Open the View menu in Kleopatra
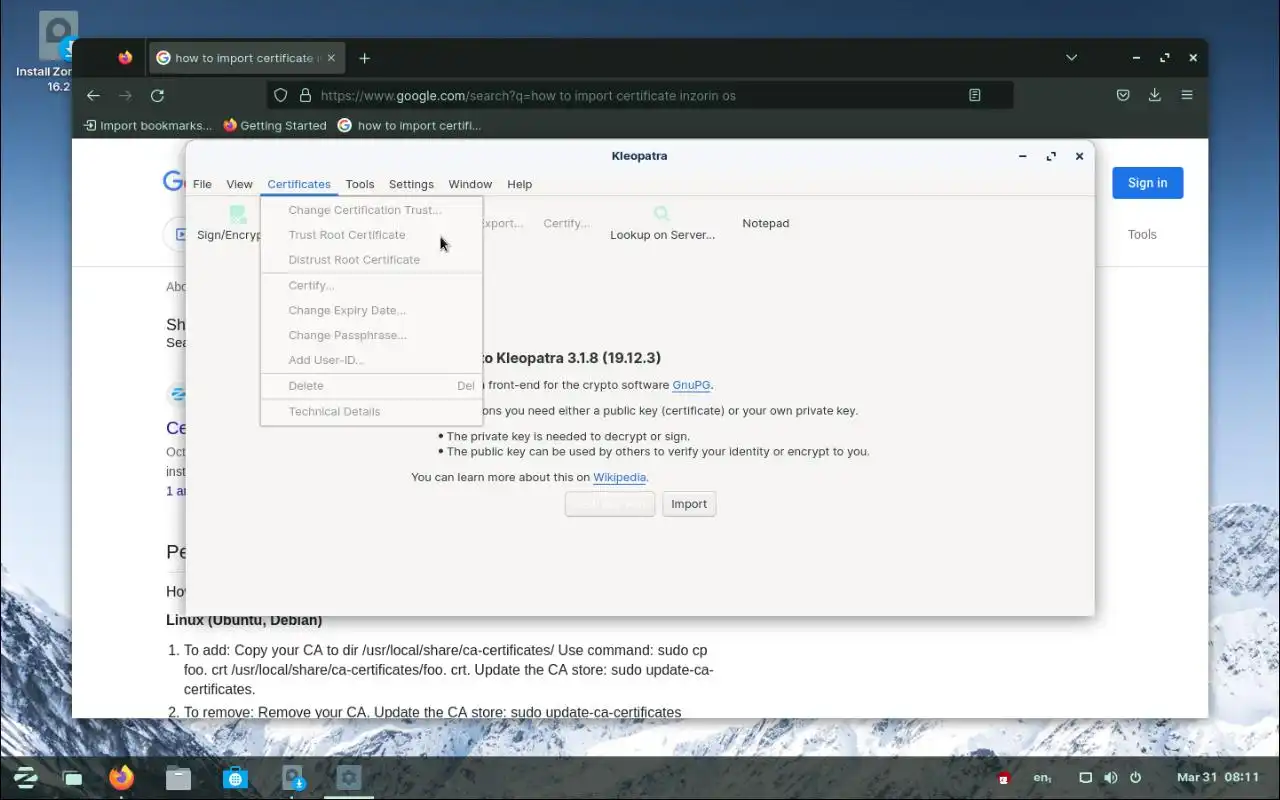This screenshot has width=1280, height=800. (239, 184)
